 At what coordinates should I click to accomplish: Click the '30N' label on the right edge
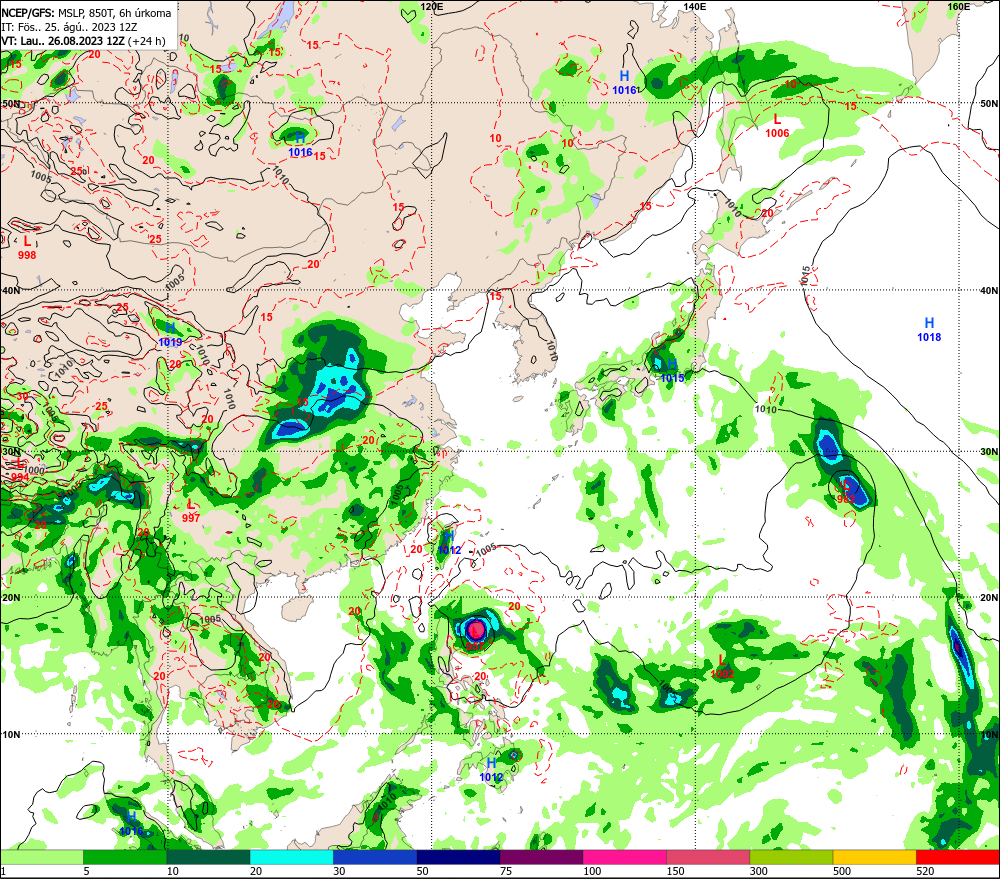989,452
